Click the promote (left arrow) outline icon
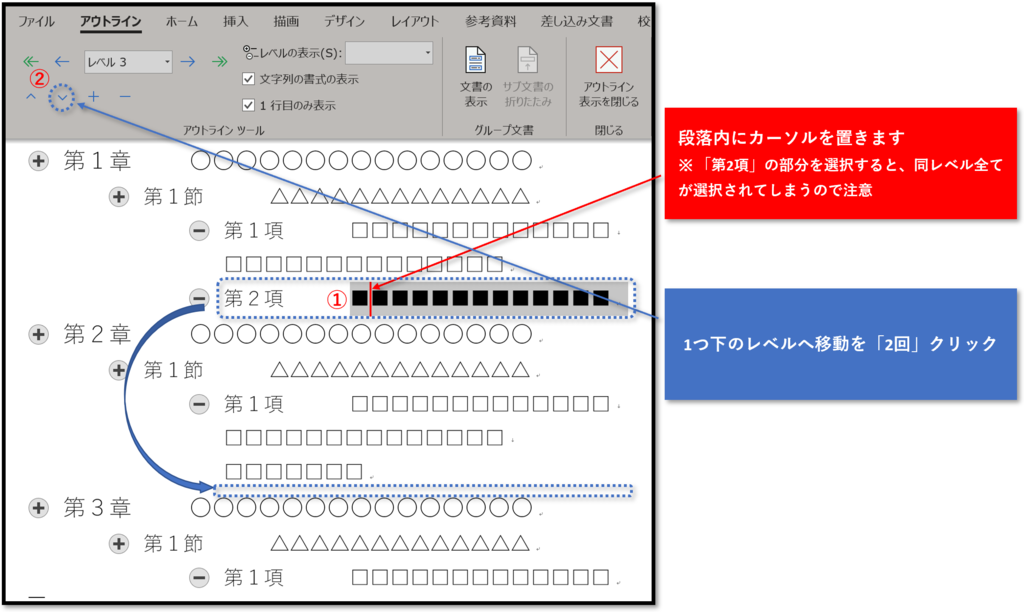The image size is (1024, 612). [60, 60]
